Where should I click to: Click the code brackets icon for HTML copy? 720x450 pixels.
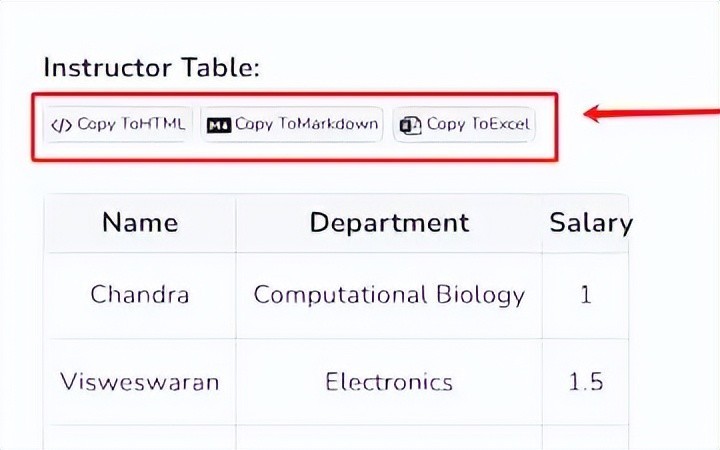click(x=62, y=125)
